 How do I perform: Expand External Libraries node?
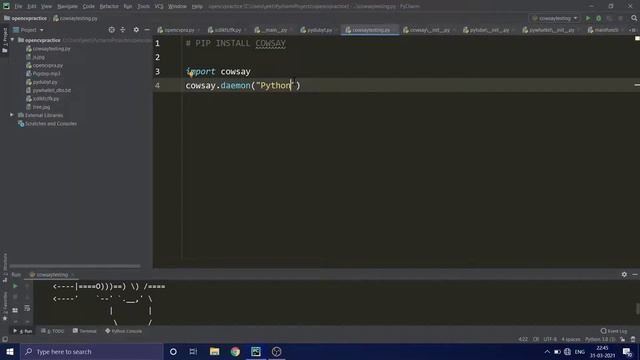(12, 115)
